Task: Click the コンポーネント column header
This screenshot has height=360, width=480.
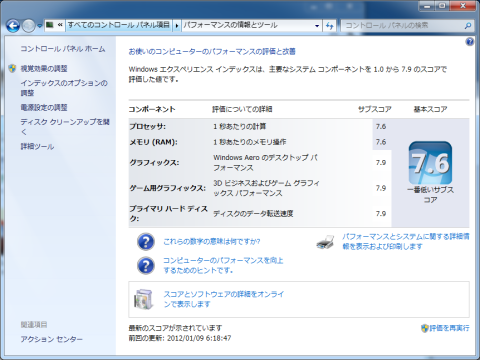Action: pyautogui.click(x=152, y=109)
